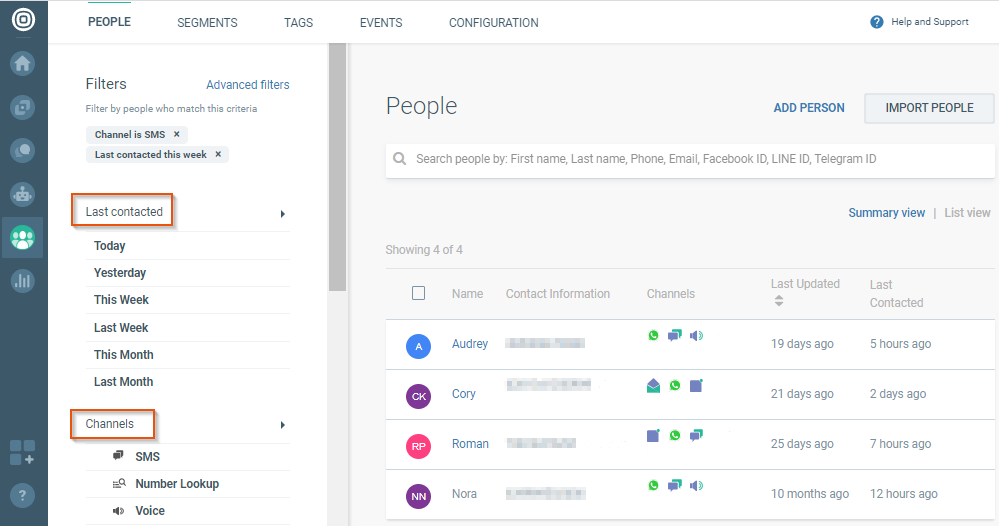Click the Infobip logo at top left
This screenshot has width=999, height=526.
pyautogui.click(x=23, y=19)
